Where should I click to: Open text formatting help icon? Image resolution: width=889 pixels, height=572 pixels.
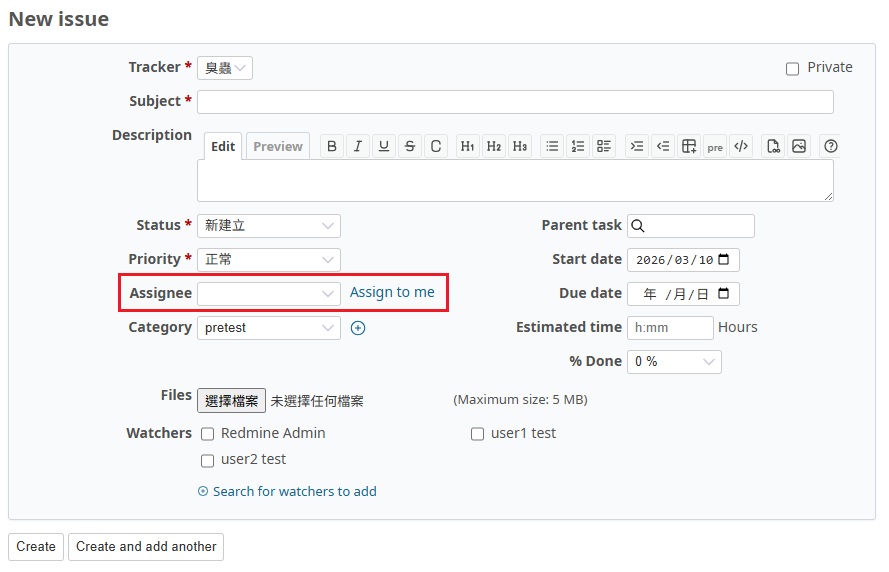pos(830,146)
